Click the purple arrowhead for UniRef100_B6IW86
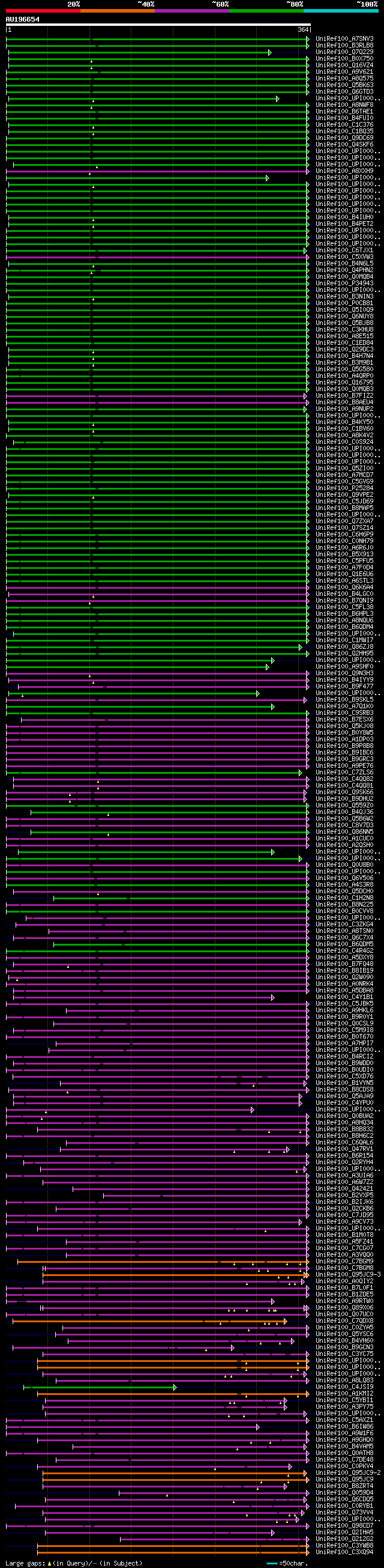This screenshot has height=1568, width=384. pos(258,1427)
